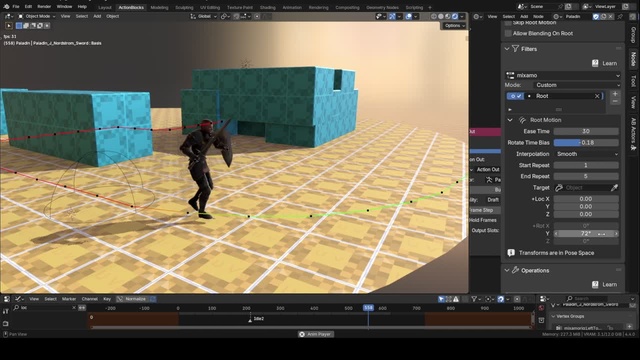The image size is (640, 360).
Task: Open the graph editor Marker menu
Action: (69, 299)
